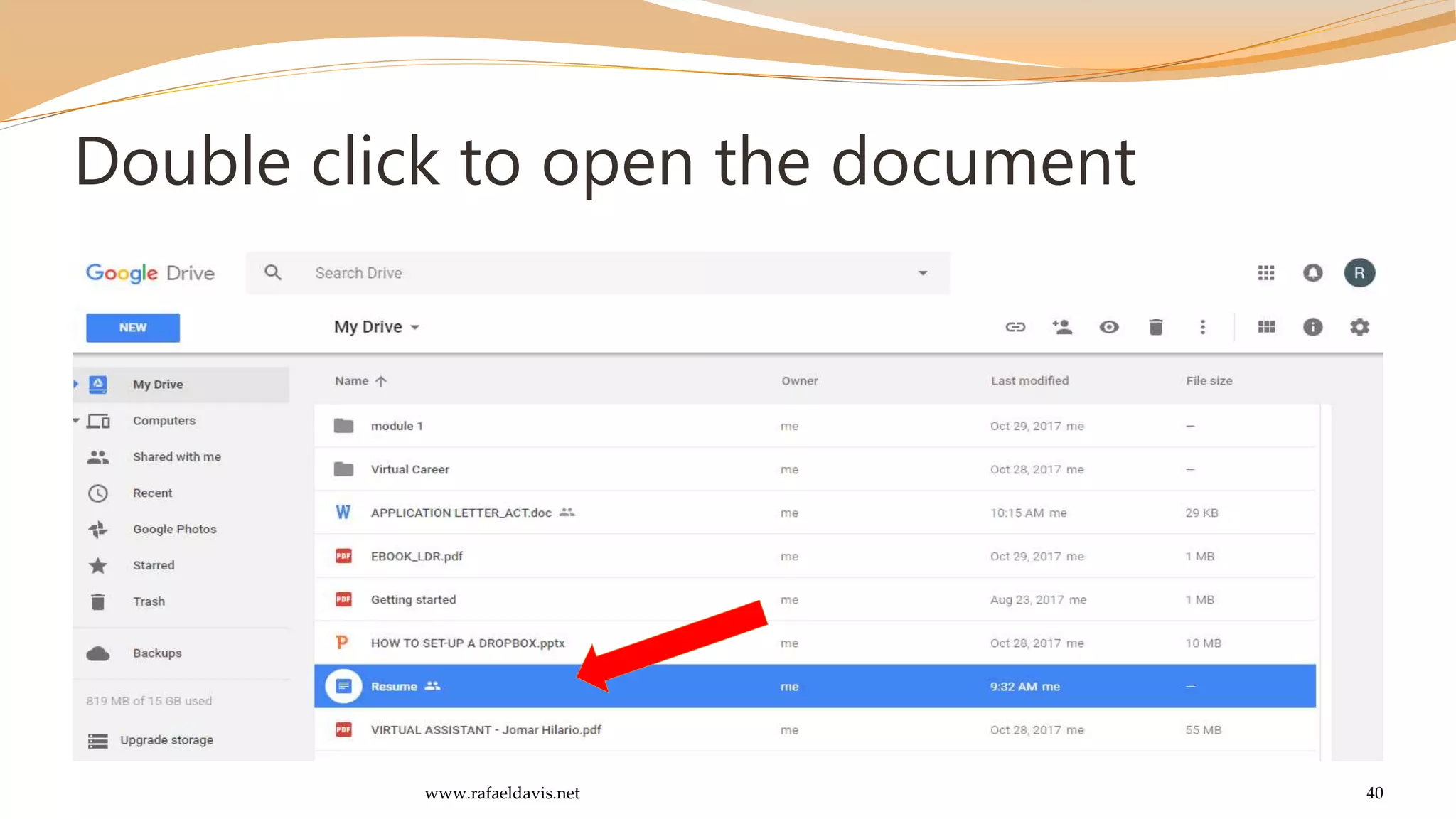The height and width of the screenshot is (819, 1456).
Task: Select the highlighted Resume document row
Action: [394, 687]
